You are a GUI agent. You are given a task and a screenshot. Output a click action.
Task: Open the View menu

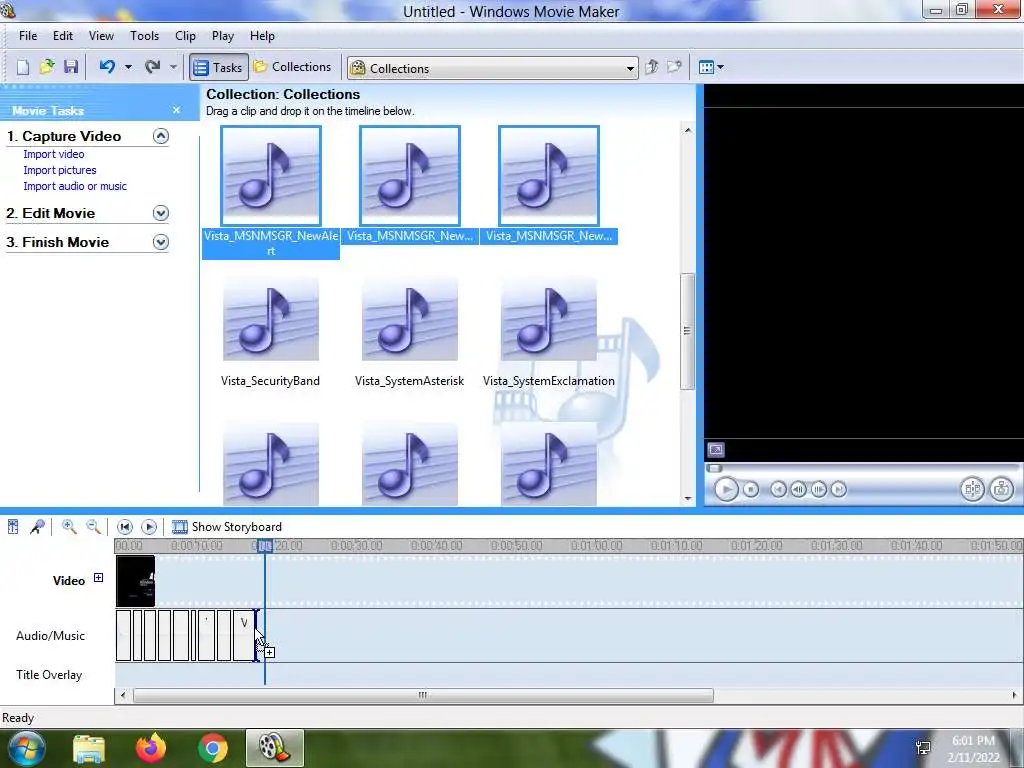[x=101, y=36]
